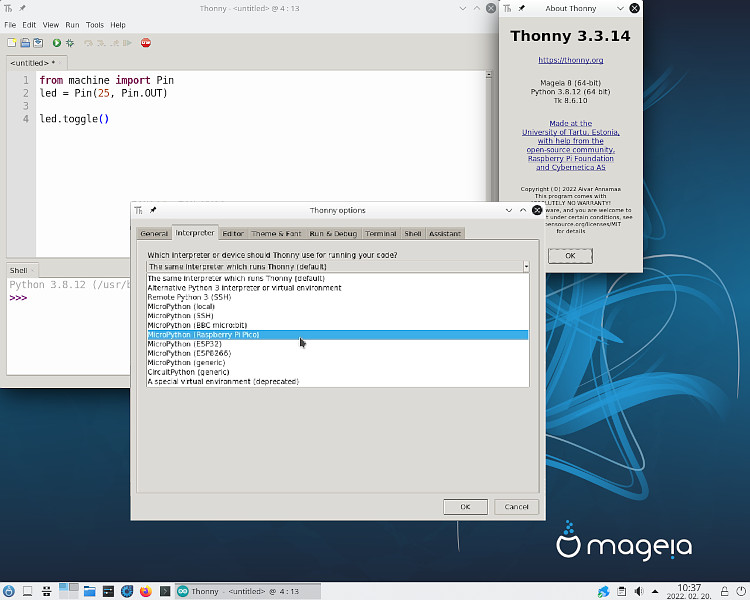Run current script with green play icon
This screenshot has width=750, height=600.
click(x=56, y=43)
